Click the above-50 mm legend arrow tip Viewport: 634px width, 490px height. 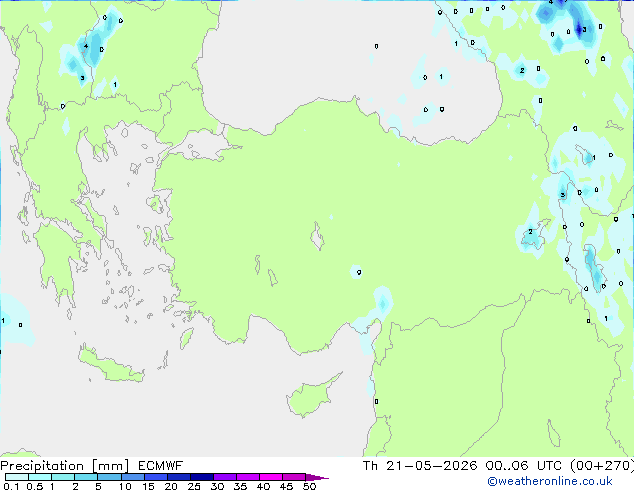coord(317,477)
